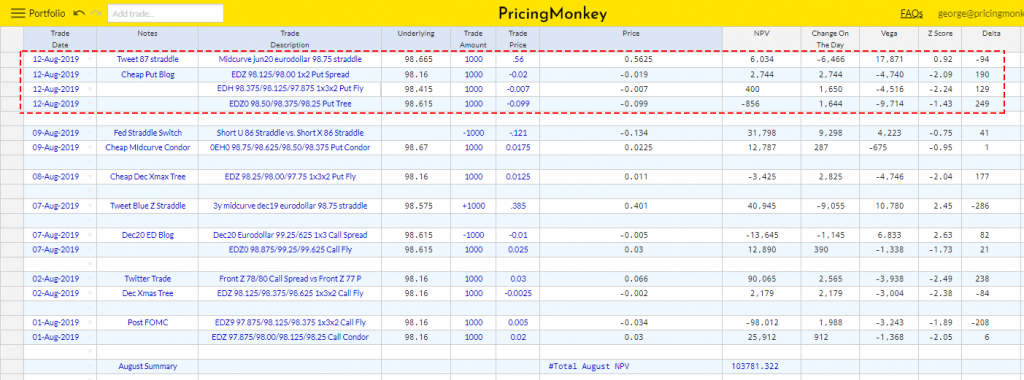
Task: Open date dropdown arrow in Cheap Put Blog row
Action: pos(90,74)
